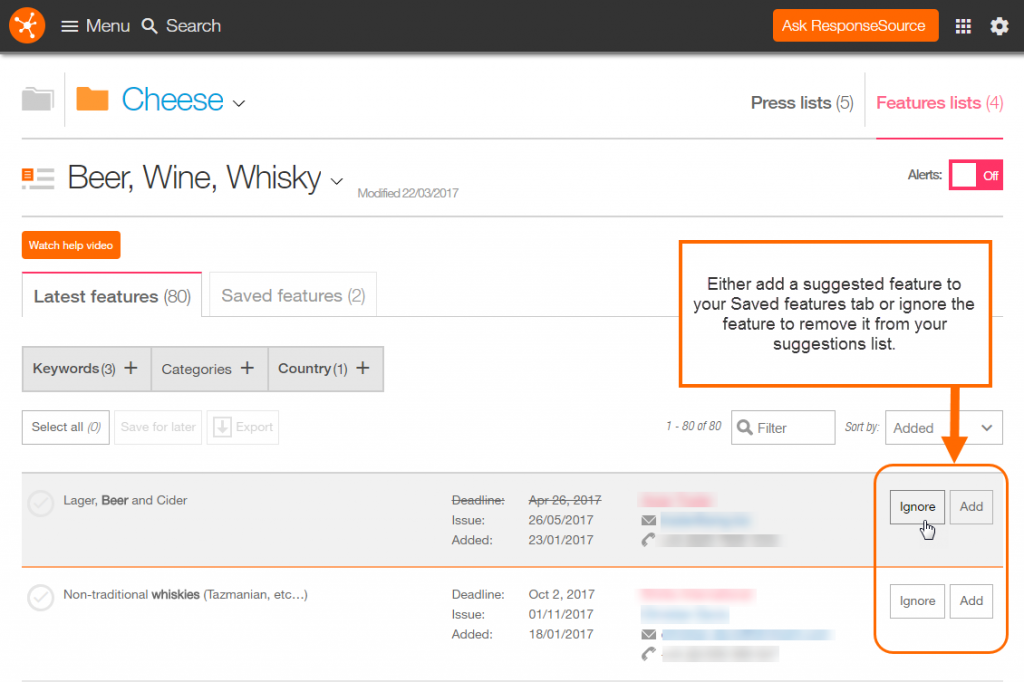Image resolution: width=1024 pixels, height=682 pixels.
Task: Open the hamburger Menu
Action: (95, 26)
